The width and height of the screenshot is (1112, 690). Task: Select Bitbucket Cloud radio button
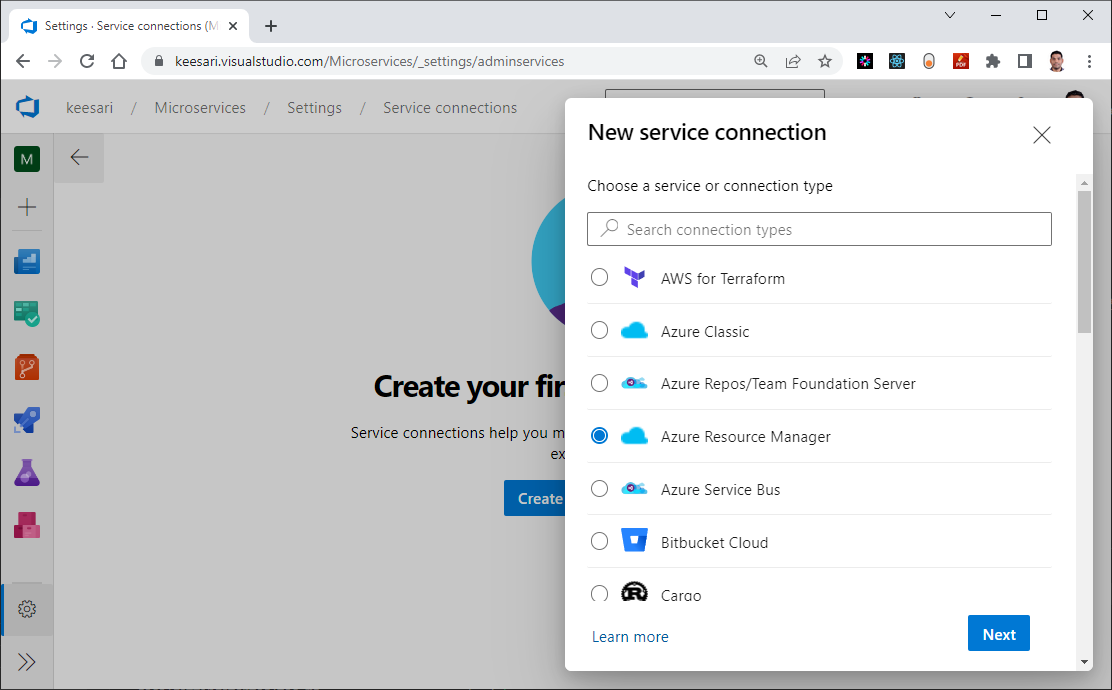click(x=599, y=541)
